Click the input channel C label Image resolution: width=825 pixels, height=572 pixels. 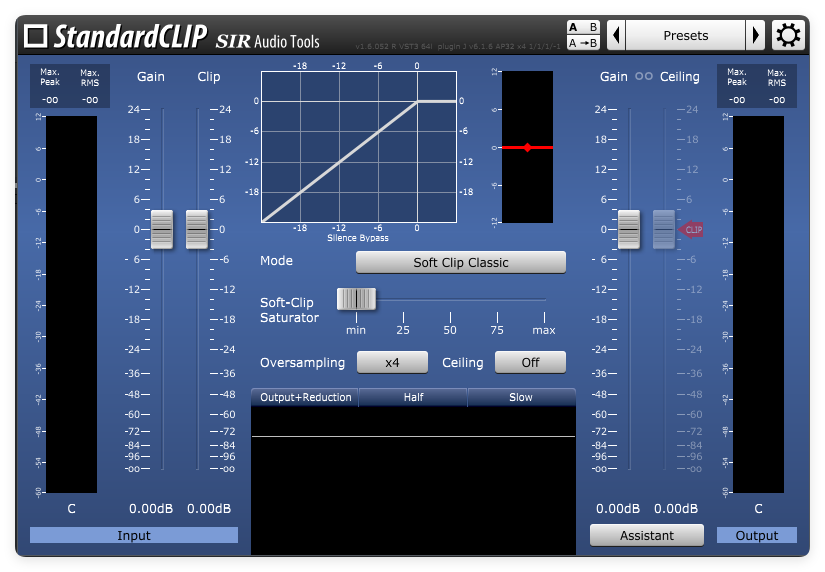[x=71, y=509]
